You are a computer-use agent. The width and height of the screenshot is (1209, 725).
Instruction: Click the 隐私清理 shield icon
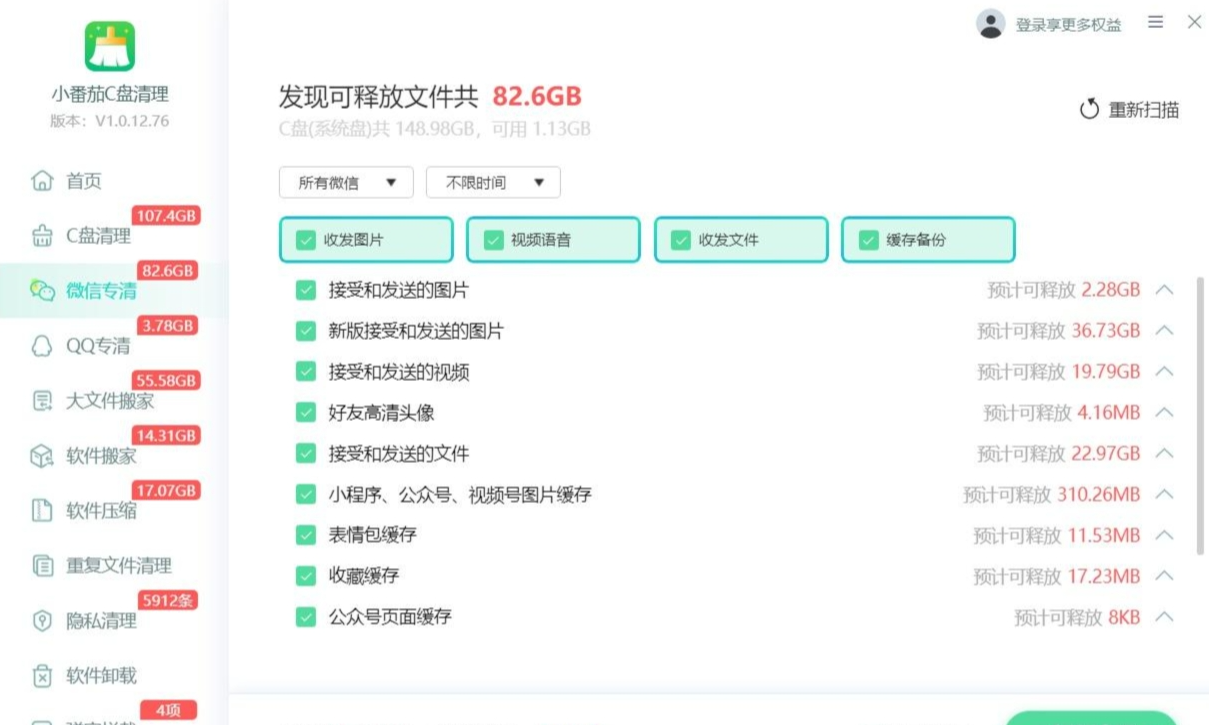tap(42, 621)
